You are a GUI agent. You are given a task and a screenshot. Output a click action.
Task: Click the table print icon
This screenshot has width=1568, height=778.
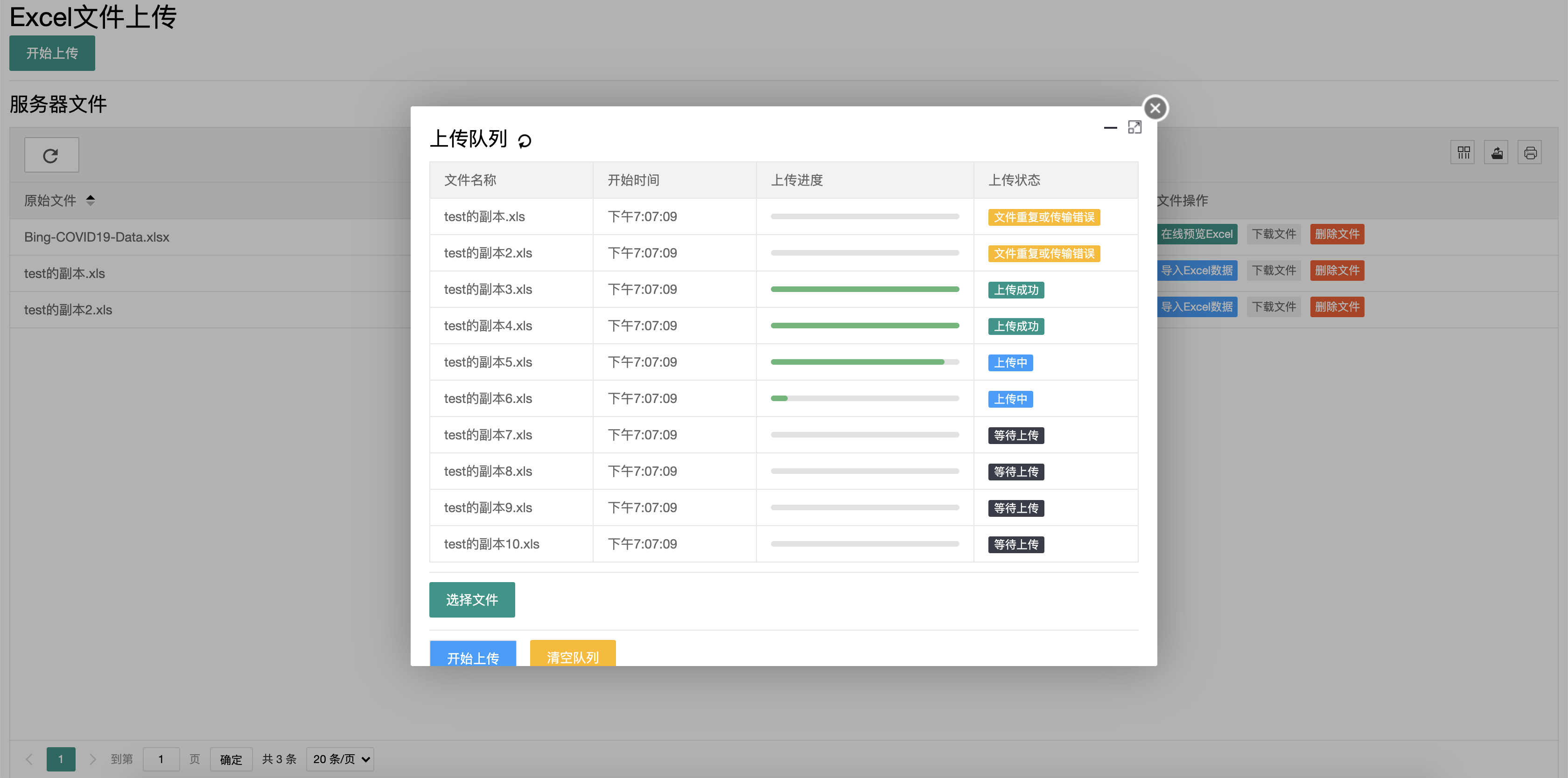[x=1530, y=153]
